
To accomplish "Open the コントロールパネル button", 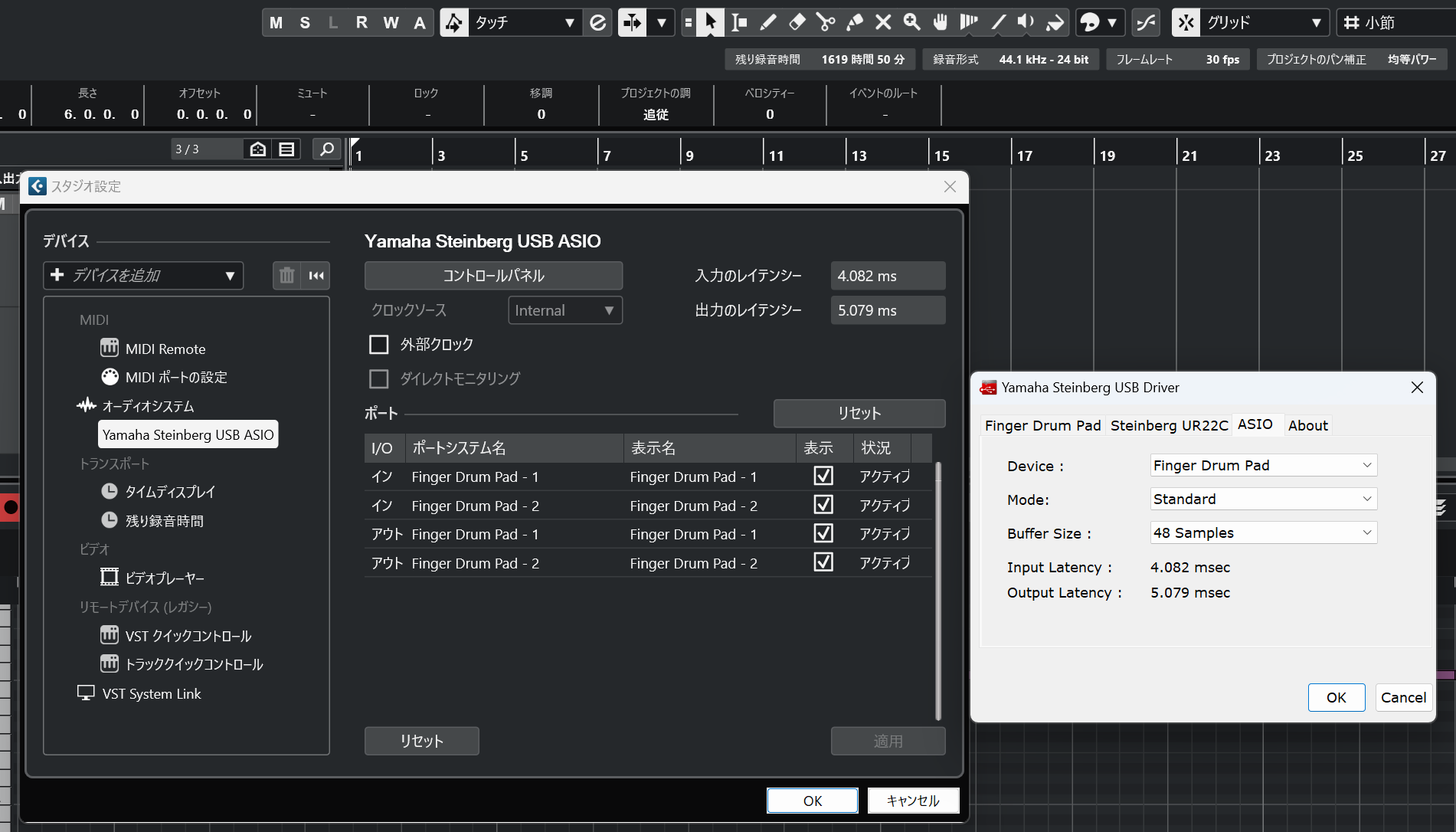I will click(493, 275).
